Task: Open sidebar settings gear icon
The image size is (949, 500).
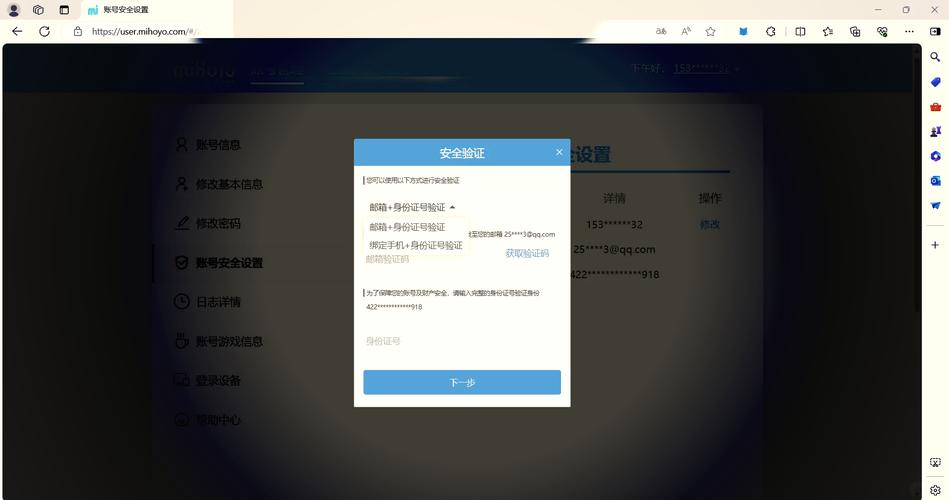Action: pos(935,490)
